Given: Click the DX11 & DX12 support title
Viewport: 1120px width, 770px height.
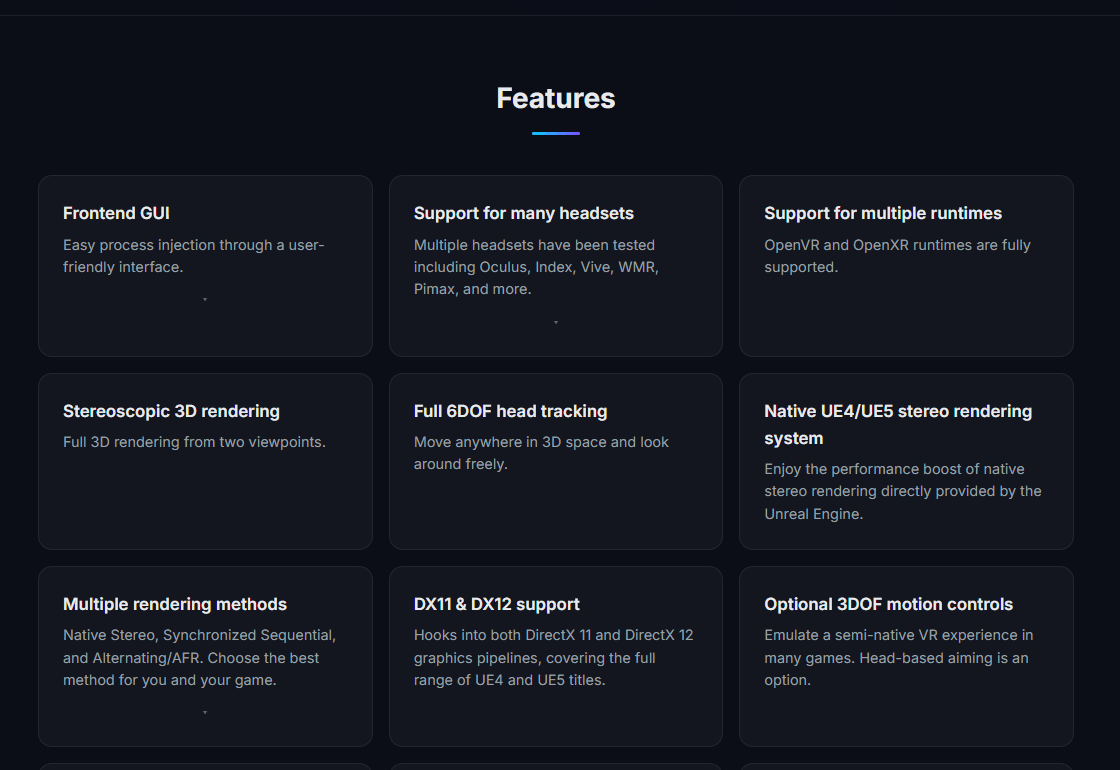Looking at the screenshot, I should [496, 604].
